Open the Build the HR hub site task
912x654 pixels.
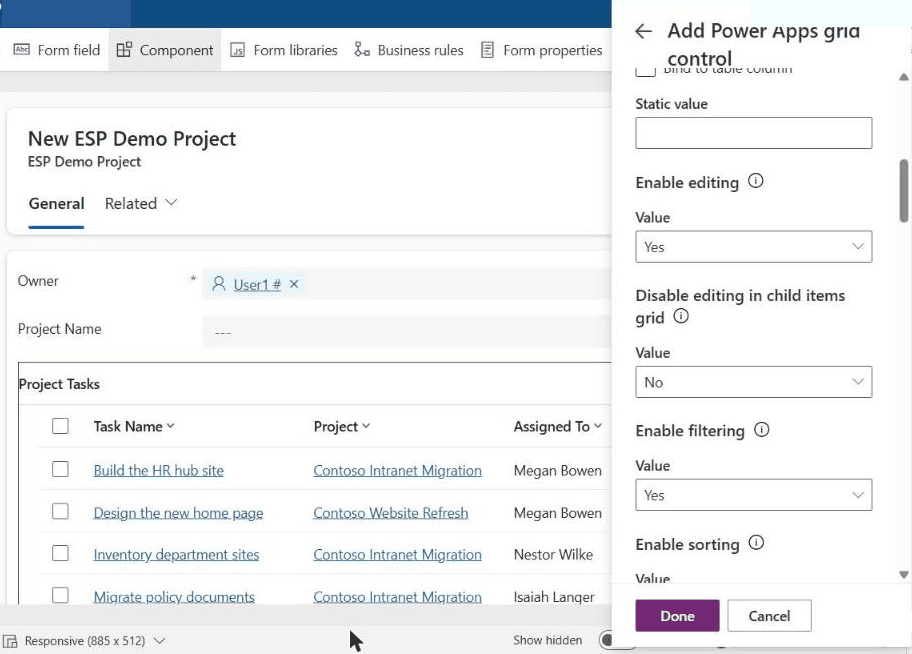pyautogui.click(x=158, y=470)
